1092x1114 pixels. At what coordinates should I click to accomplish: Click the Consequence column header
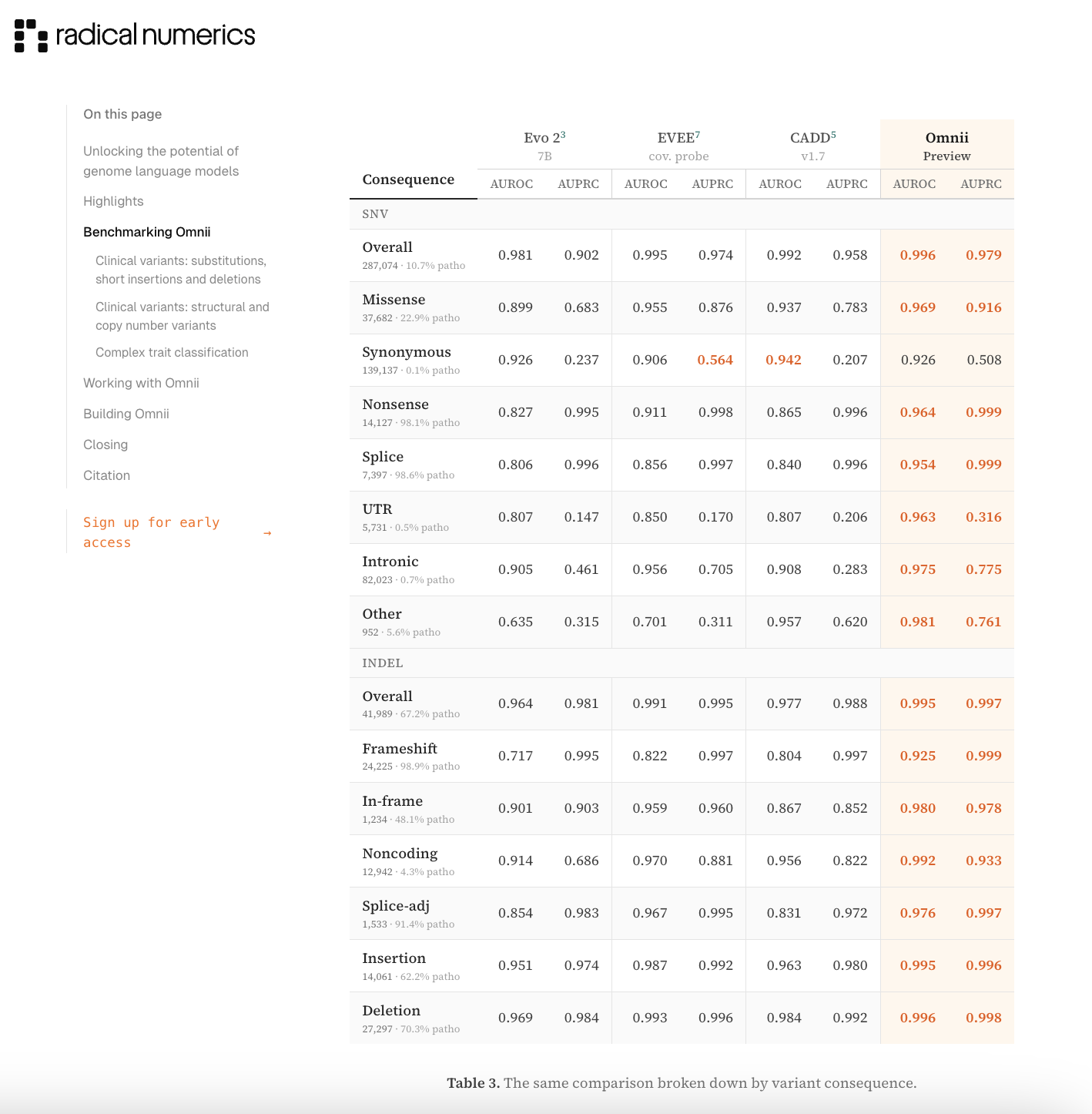click(x=408, y=180)
